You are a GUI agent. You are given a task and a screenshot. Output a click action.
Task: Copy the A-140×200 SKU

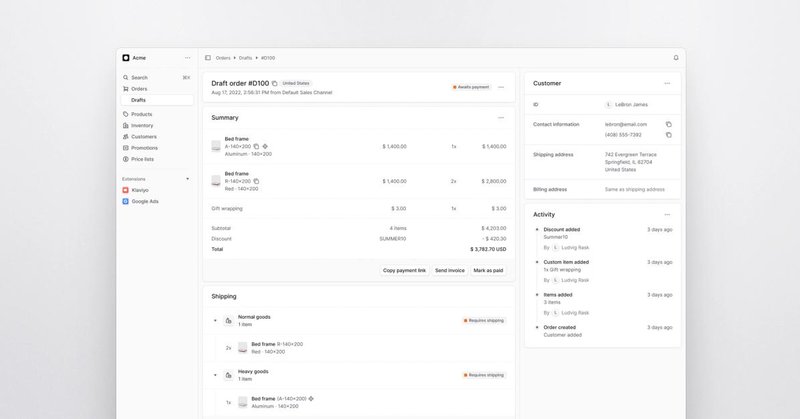click(x=256, y=146)
